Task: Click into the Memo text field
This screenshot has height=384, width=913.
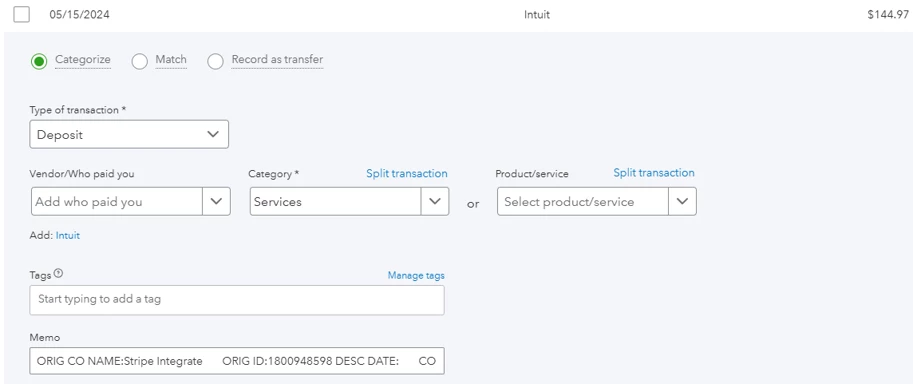Action: 237,361
